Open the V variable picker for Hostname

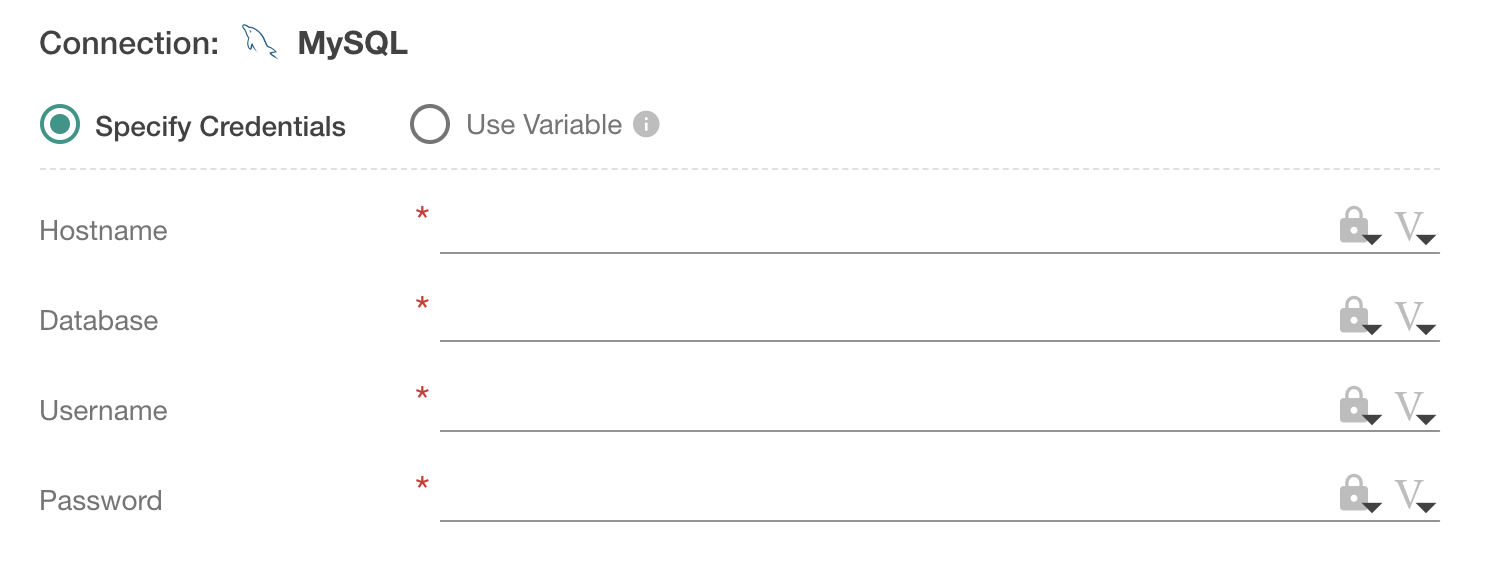pos(1414,228)
